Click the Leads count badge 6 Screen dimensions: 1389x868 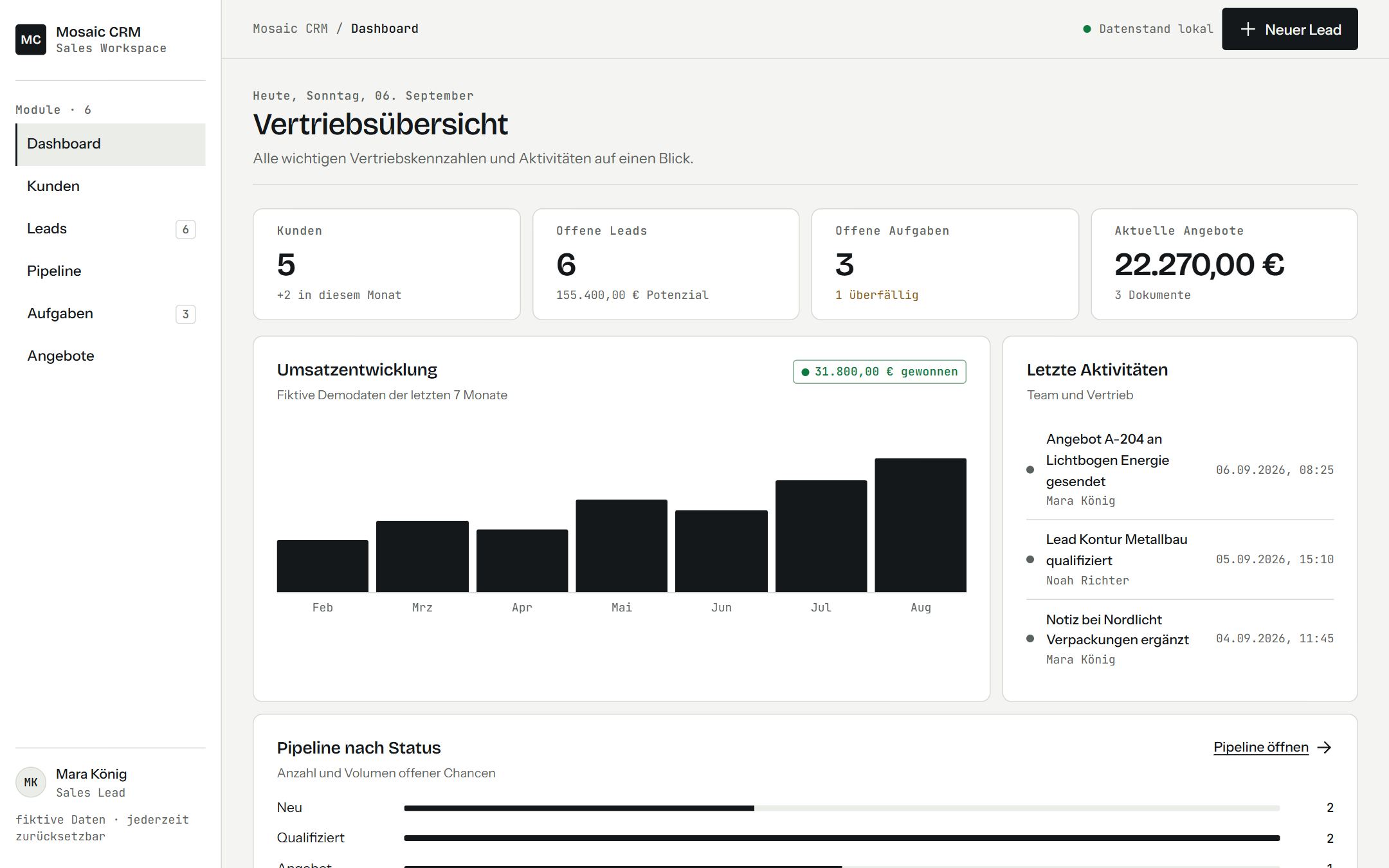tap(185, 230)
